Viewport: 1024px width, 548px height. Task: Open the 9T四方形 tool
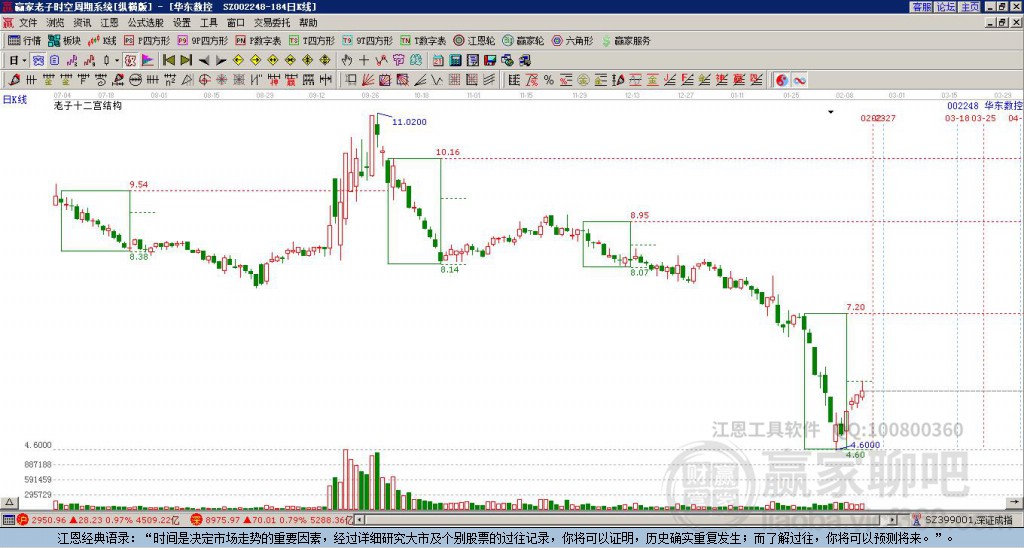tap(368, 40)
